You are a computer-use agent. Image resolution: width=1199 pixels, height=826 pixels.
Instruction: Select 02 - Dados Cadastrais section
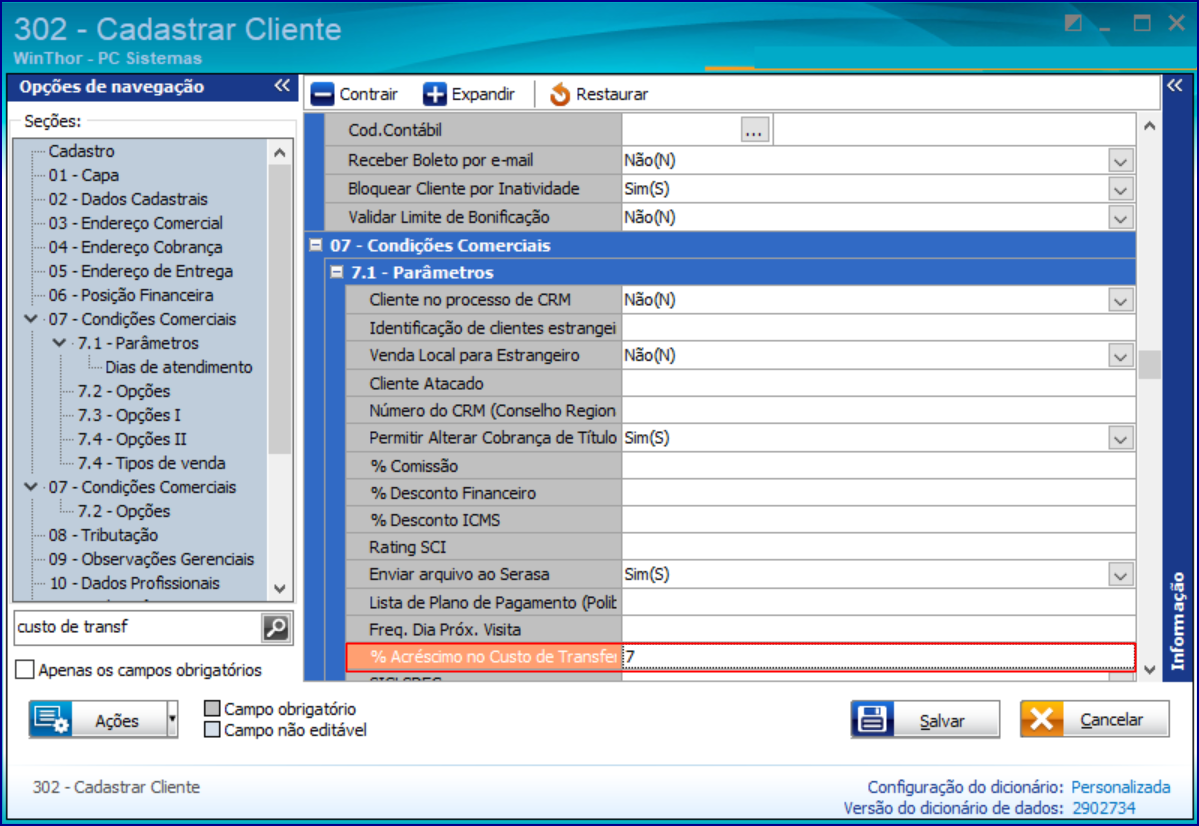coord(128,200)
